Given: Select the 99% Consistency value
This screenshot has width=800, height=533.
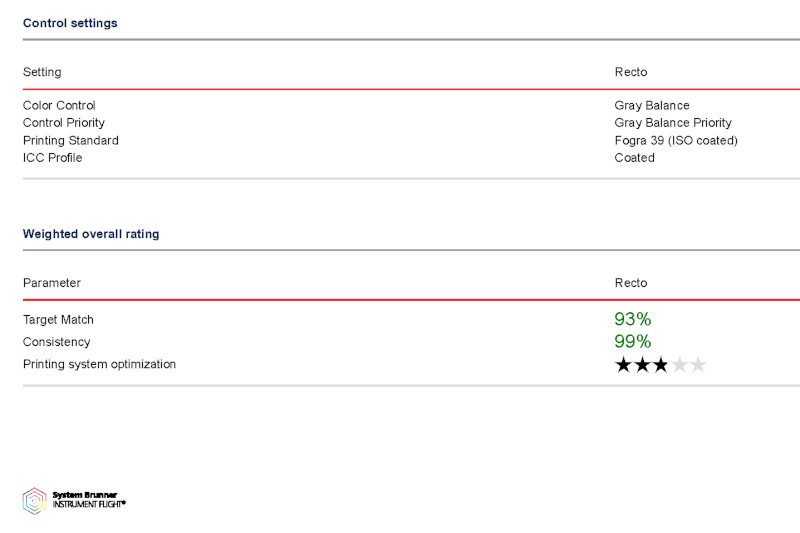Looking at the screenshot, I should click(x=632, y=342).
